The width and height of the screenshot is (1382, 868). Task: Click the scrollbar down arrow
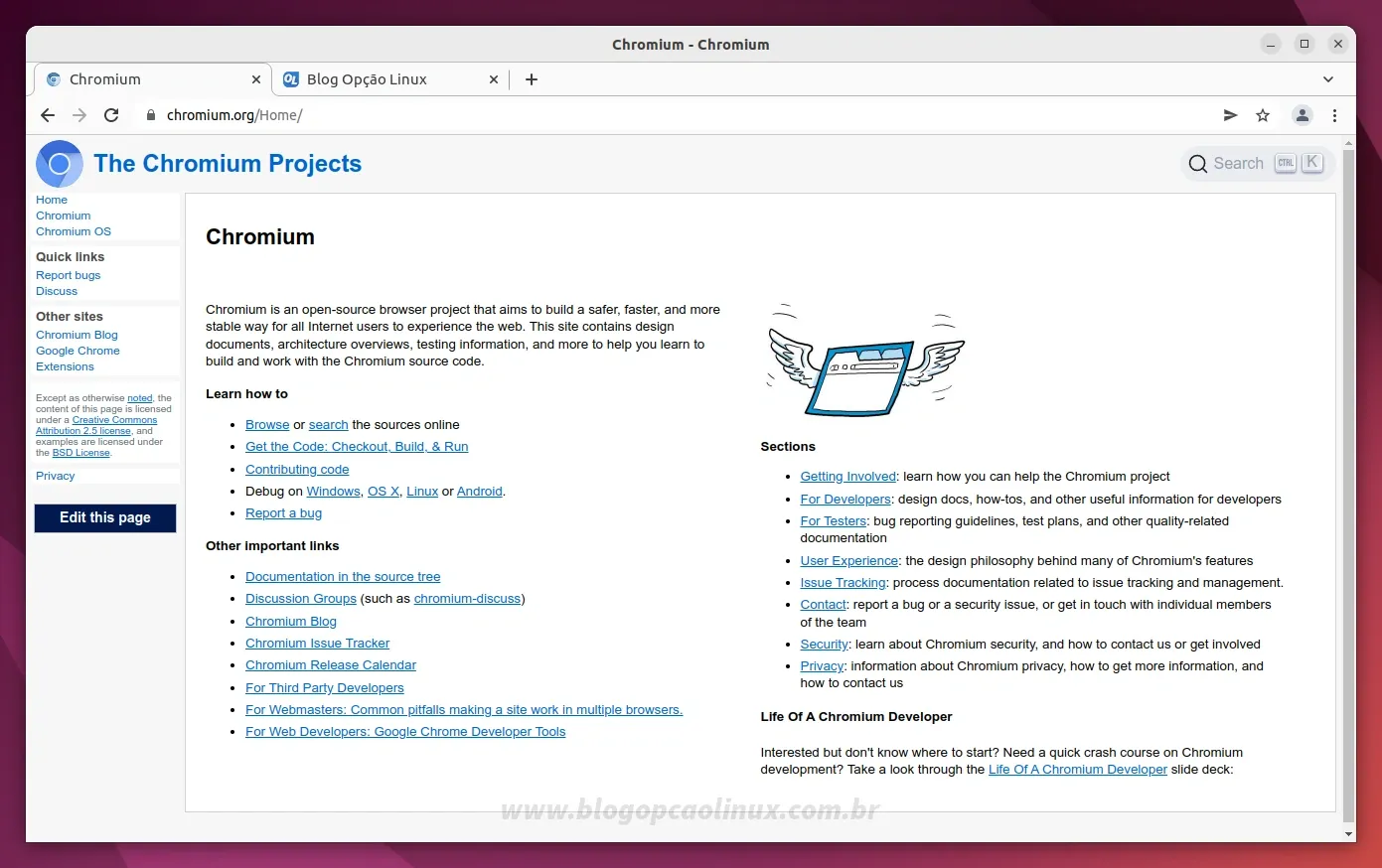(x=1348, y=835)
